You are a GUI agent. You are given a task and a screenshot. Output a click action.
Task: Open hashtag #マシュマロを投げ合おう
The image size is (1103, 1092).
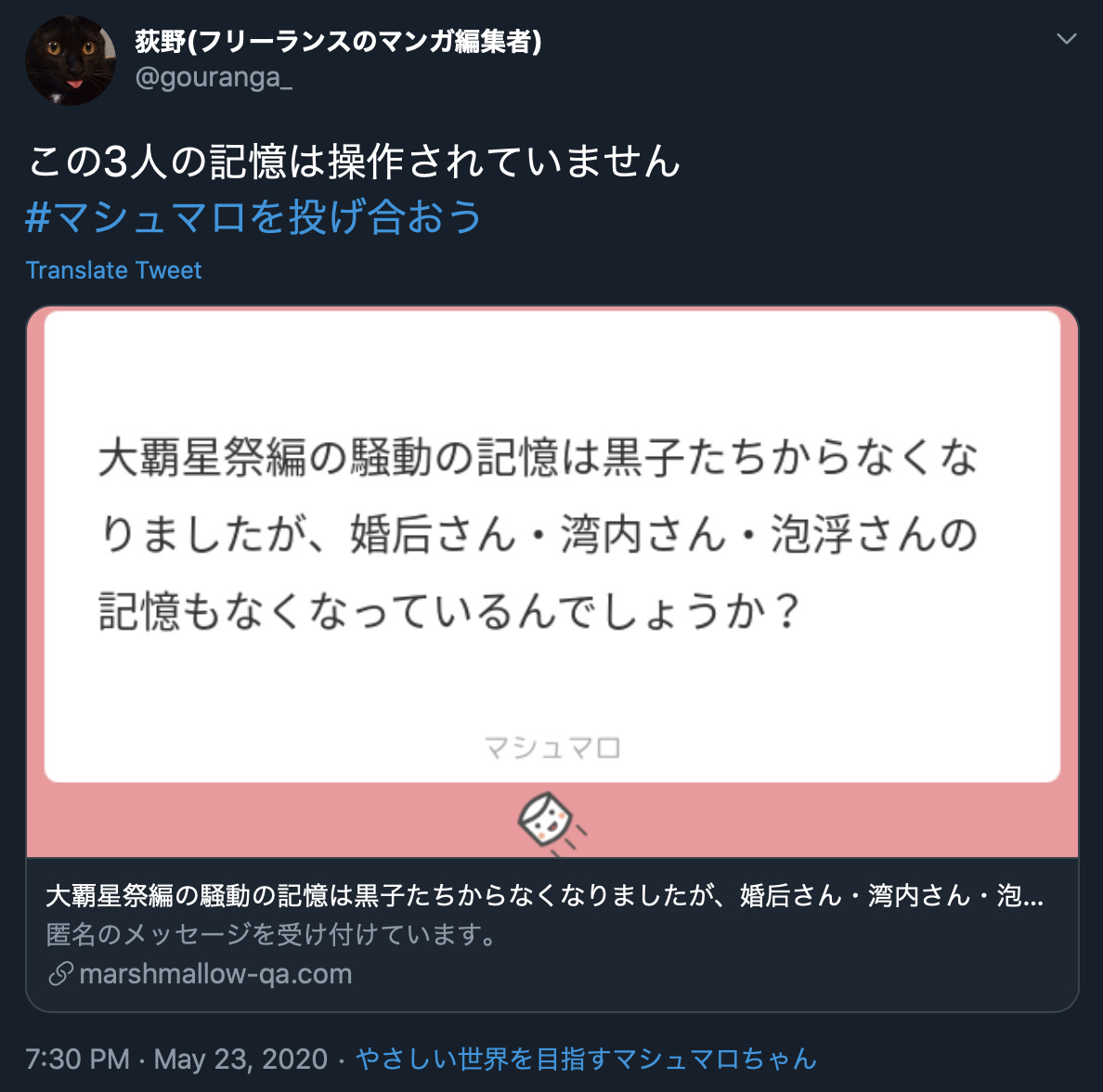(x=254, y=216)
